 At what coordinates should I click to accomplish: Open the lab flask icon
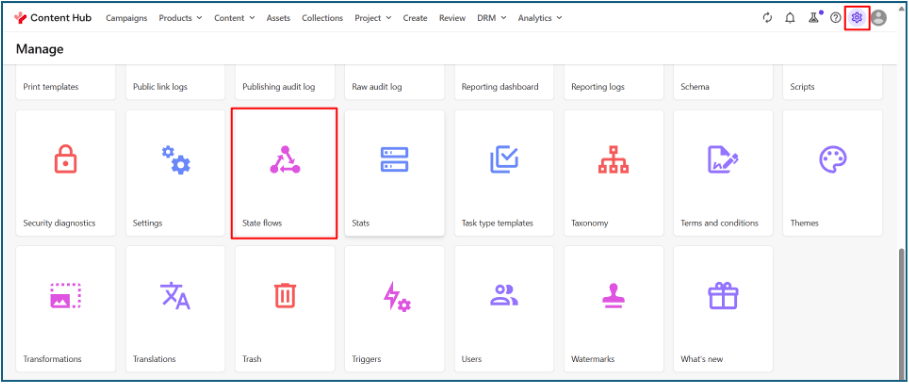point(813,18)
